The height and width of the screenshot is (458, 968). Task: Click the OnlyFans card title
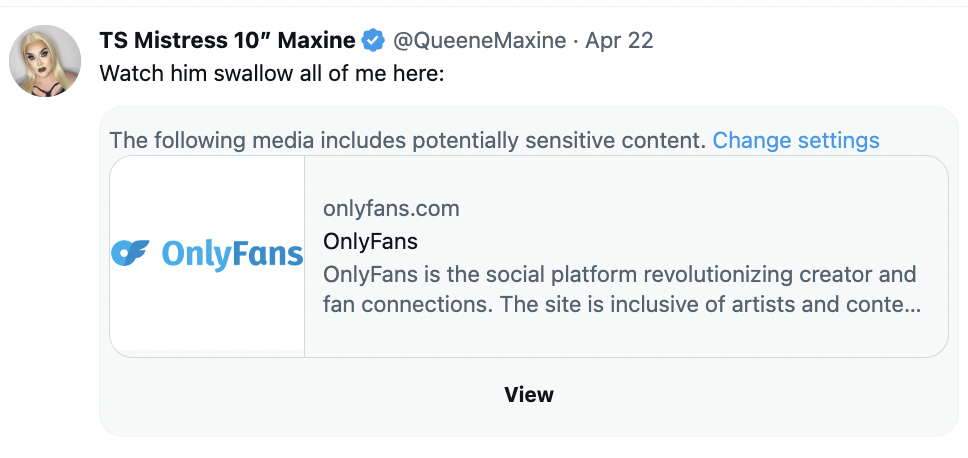pyautogui.click(x=370, y=241)
